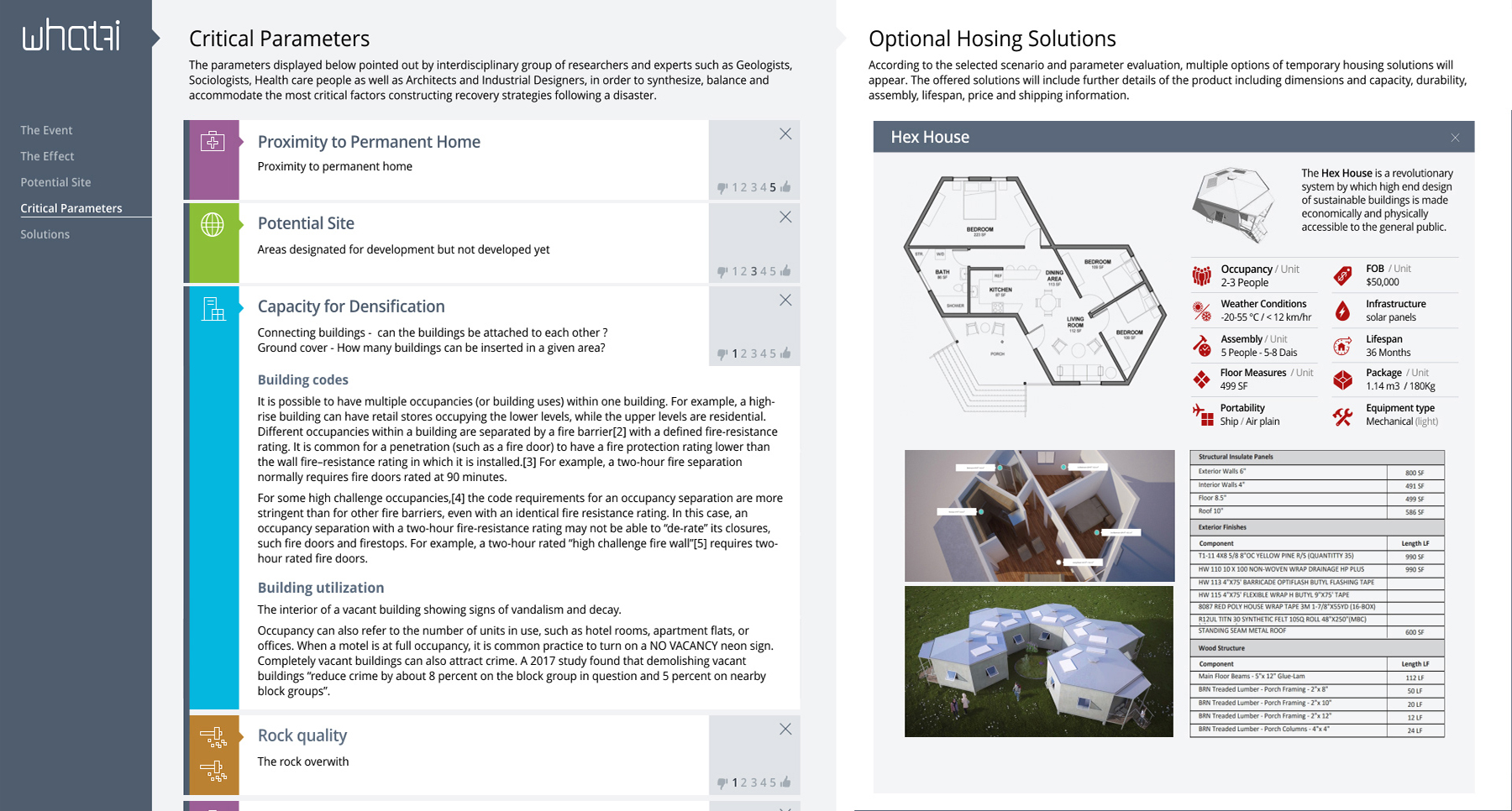The image size is (1512, 811).
Task: Remove the Proximity to Permanent Home parameter
Action: [785, 134]
